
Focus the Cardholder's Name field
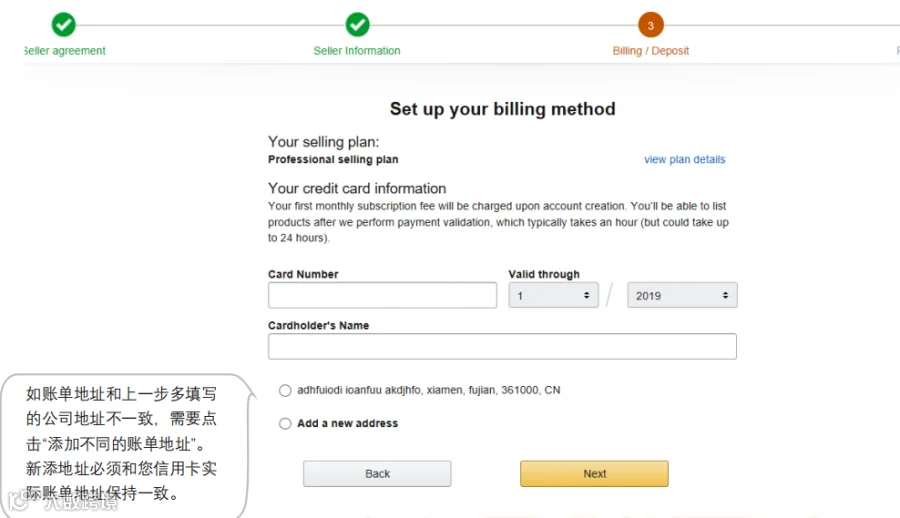coord(502,346)
